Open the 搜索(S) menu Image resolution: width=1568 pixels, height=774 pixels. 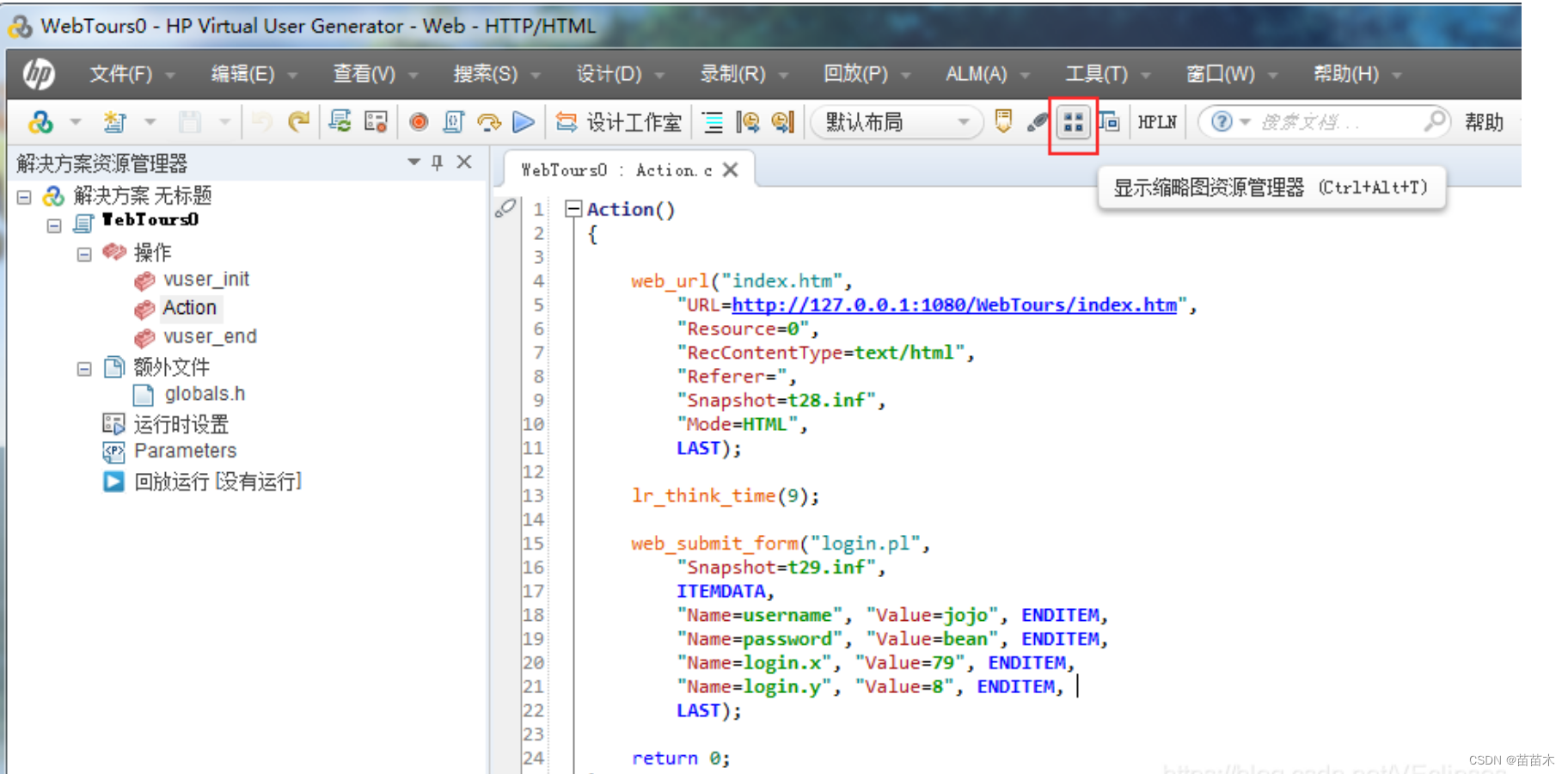coord(486,74)
